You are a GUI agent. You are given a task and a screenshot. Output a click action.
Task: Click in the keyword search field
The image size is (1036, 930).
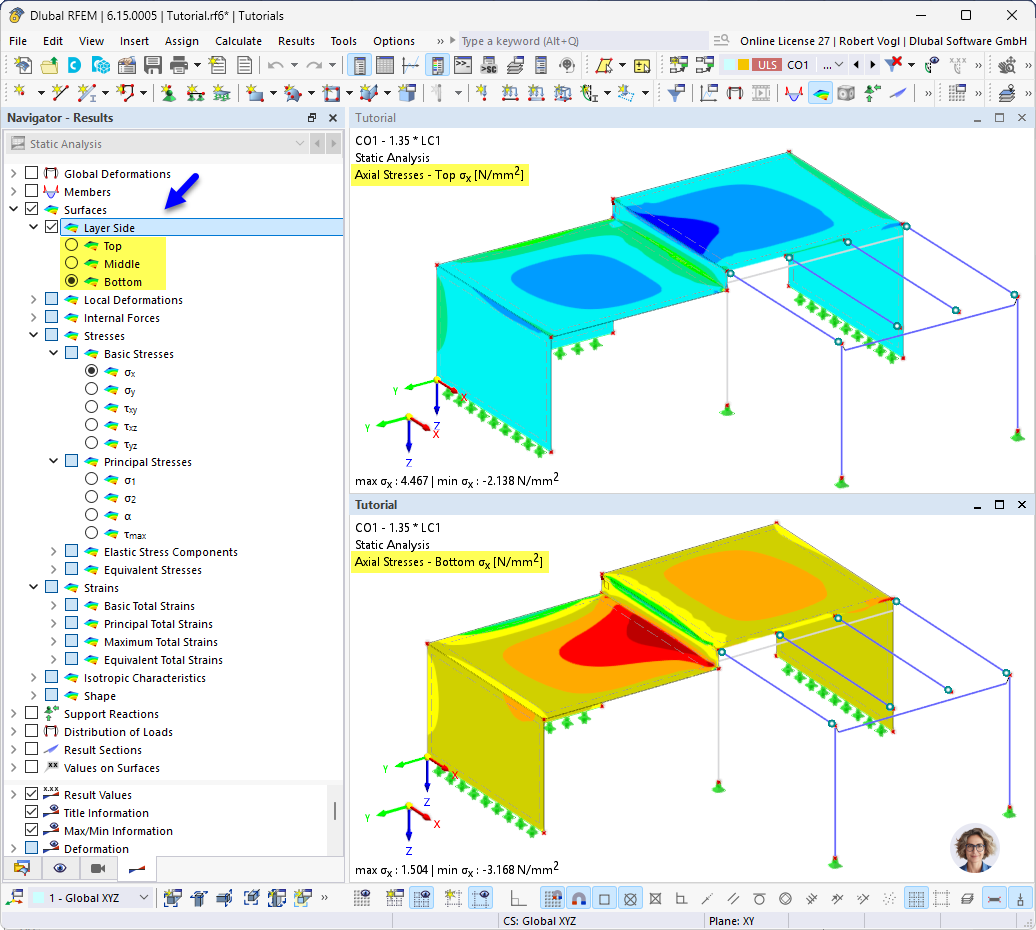(x=583, y=41)
